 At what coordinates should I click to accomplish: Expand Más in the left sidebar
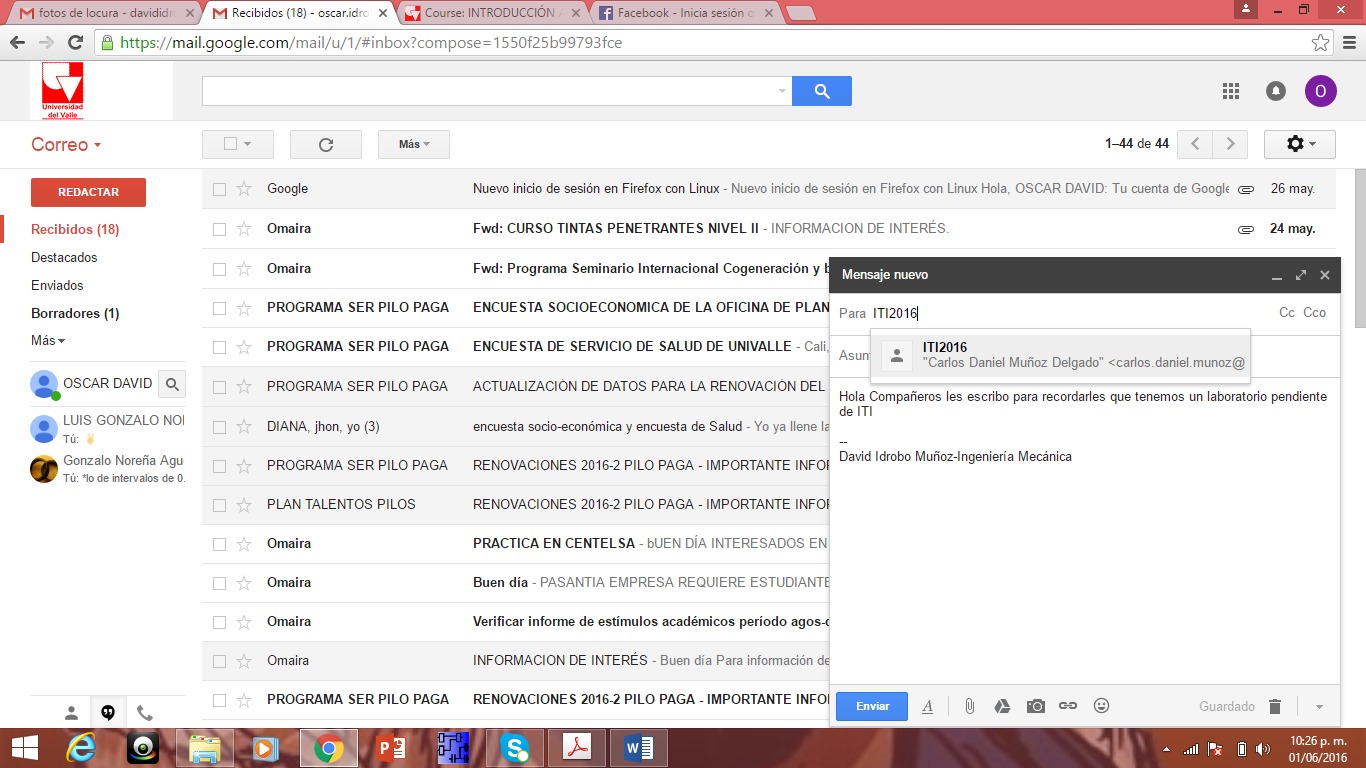point(48,341)
